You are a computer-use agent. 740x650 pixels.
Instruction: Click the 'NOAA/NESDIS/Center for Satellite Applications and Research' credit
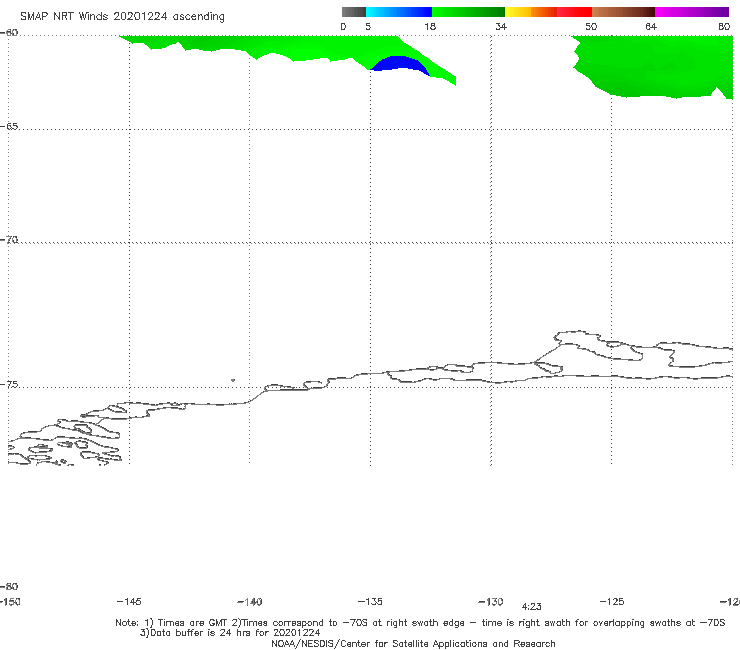[413, 644]
